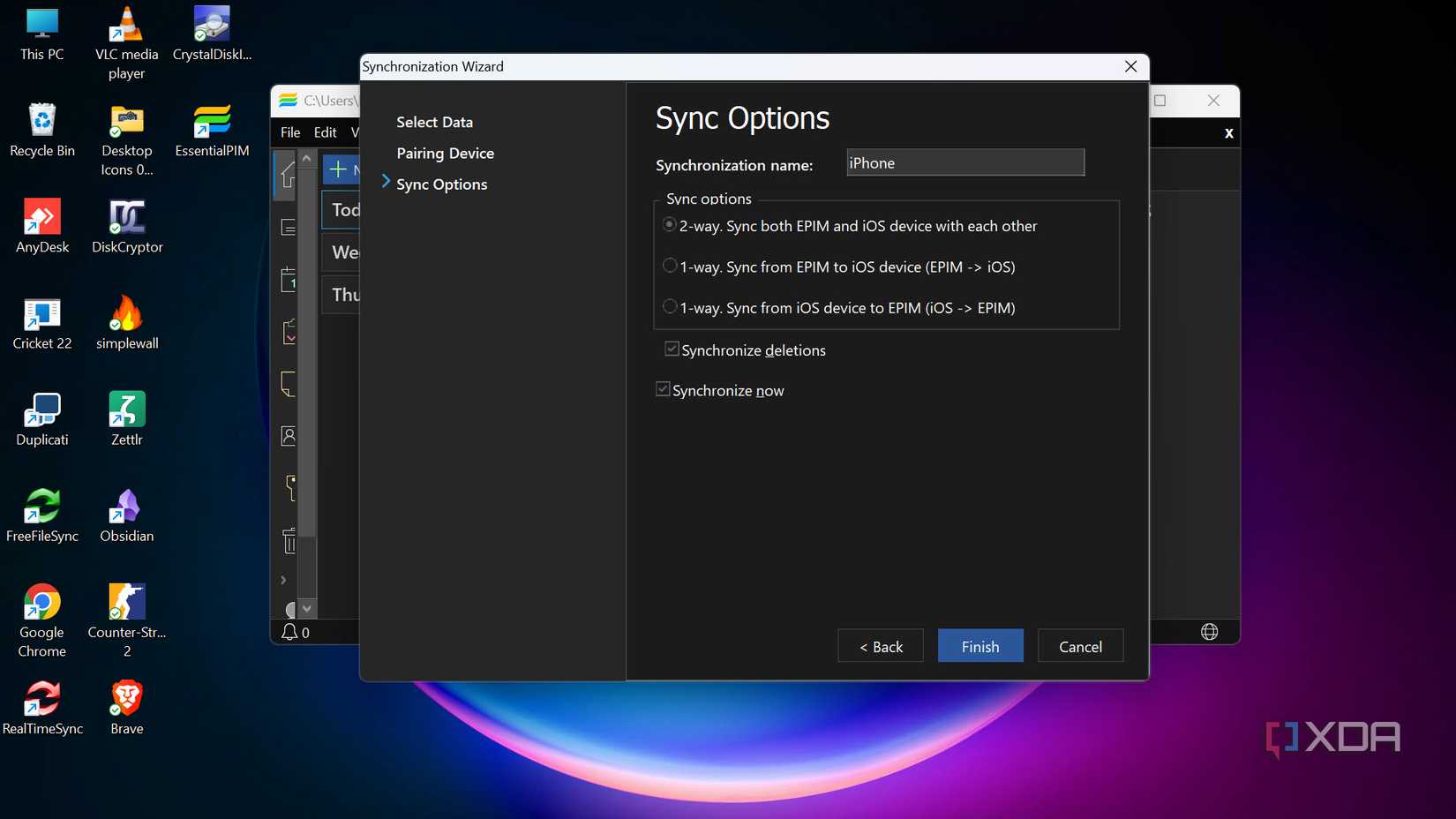The image size is (1456, 819).
Task: Click the notification bell in EssentialPIM window
Action: pos(289,632)
